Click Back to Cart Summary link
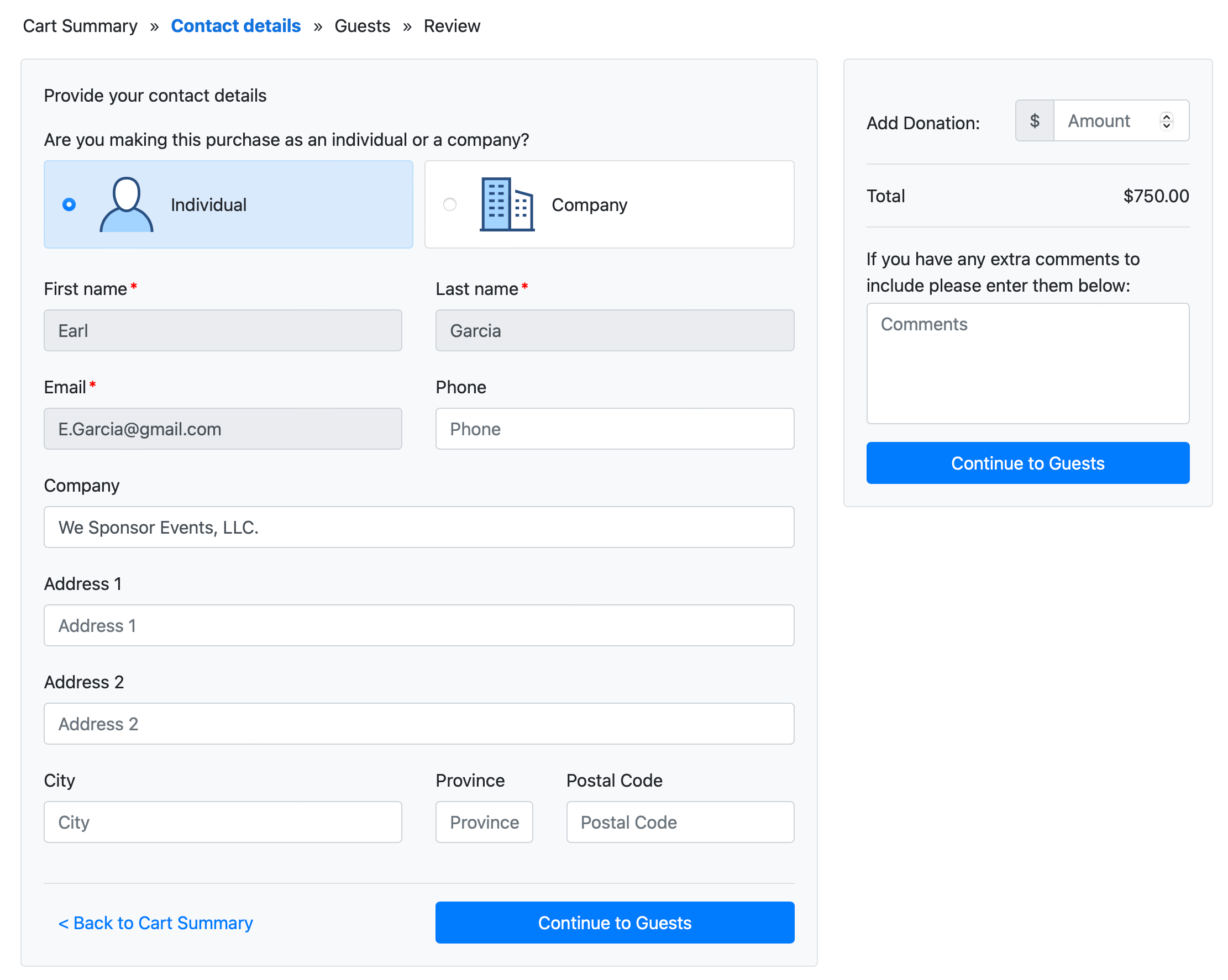Image resolution: width=1228 pixels, height=980 pixels. coord(155,923)
